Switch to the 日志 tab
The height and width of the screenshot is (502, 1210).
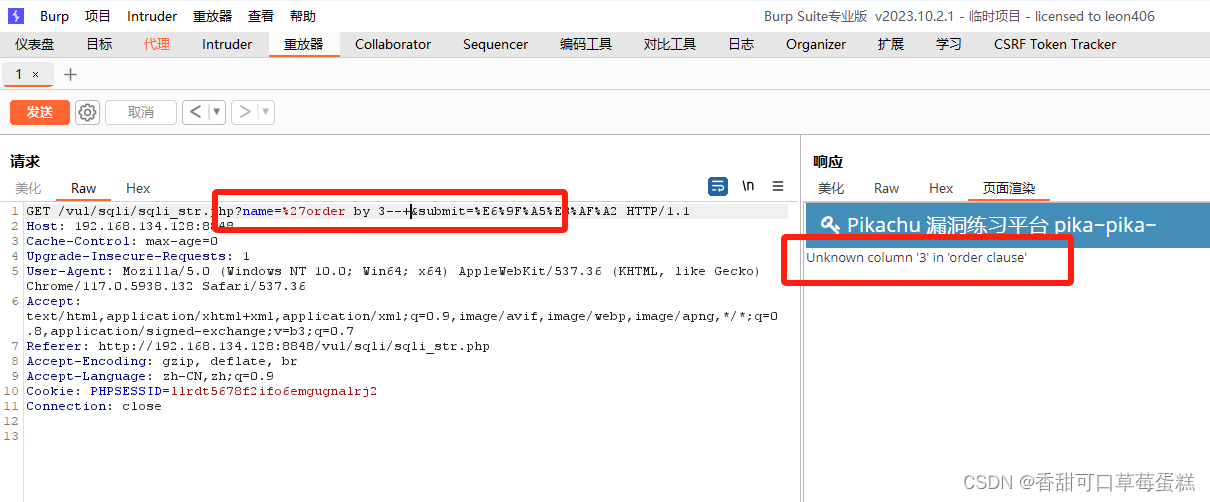(741, 44)
